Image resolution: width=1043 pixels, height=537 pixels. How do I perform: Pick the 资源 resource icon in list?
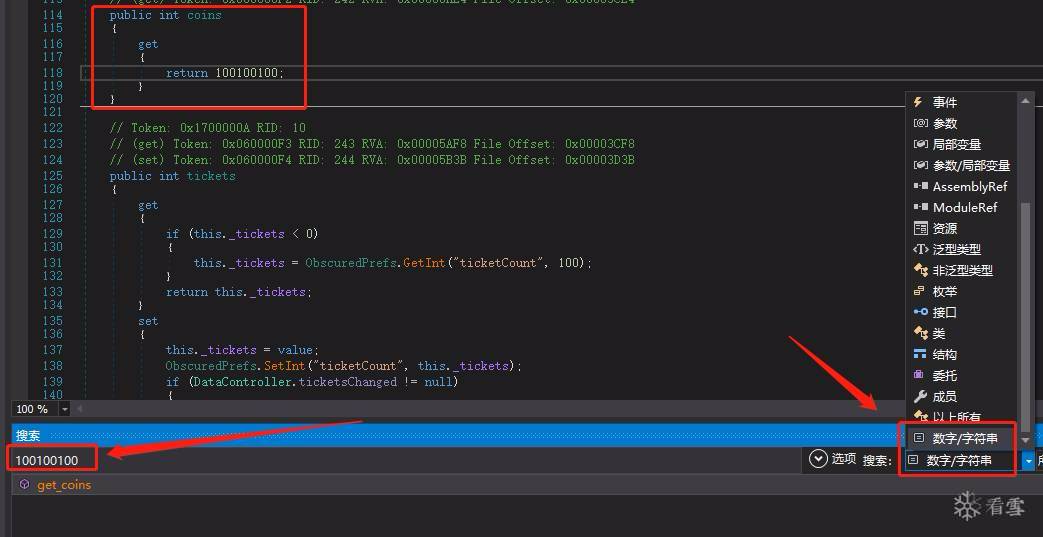(920, 228)
